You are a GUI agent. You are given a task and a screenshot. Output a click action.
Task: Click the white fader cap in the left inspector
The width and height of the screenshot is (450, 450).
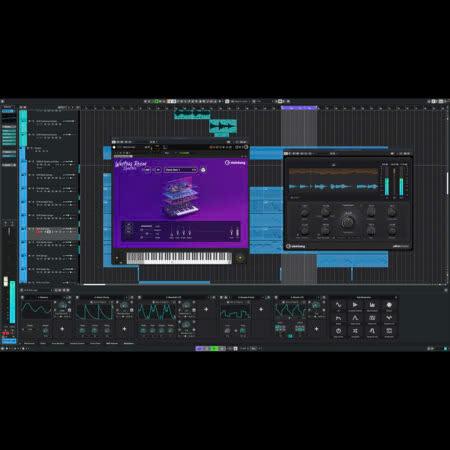coord(6,281)
